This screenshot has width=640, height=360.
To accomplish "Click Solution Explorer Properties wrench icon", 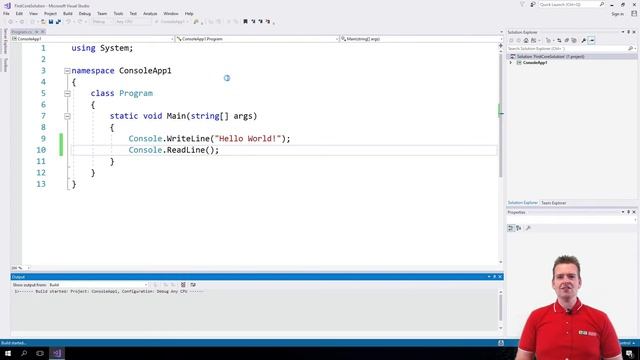I will (x=584, y=40).
